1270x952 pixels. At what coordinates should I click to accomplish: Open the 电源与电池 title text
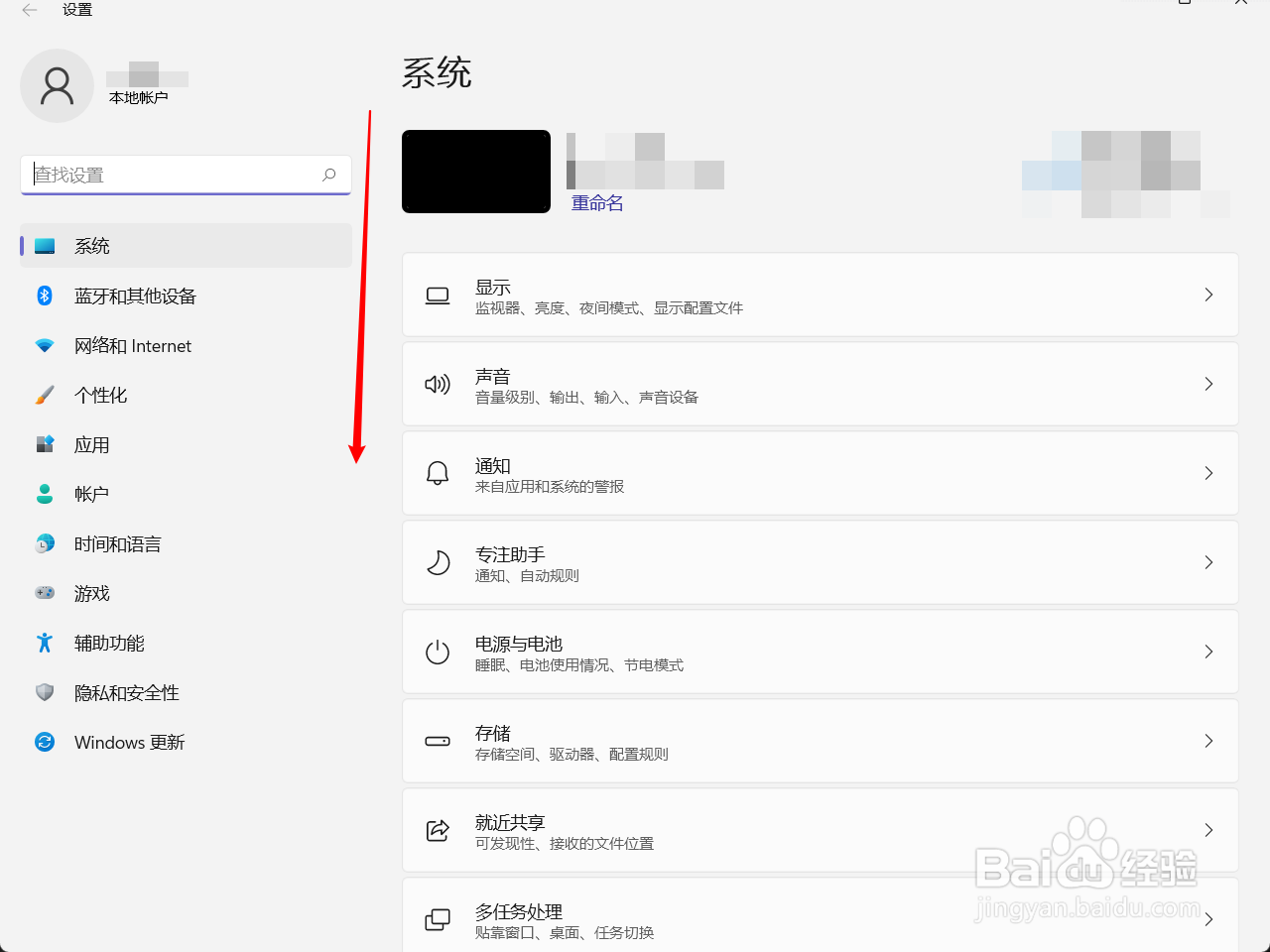519,645
